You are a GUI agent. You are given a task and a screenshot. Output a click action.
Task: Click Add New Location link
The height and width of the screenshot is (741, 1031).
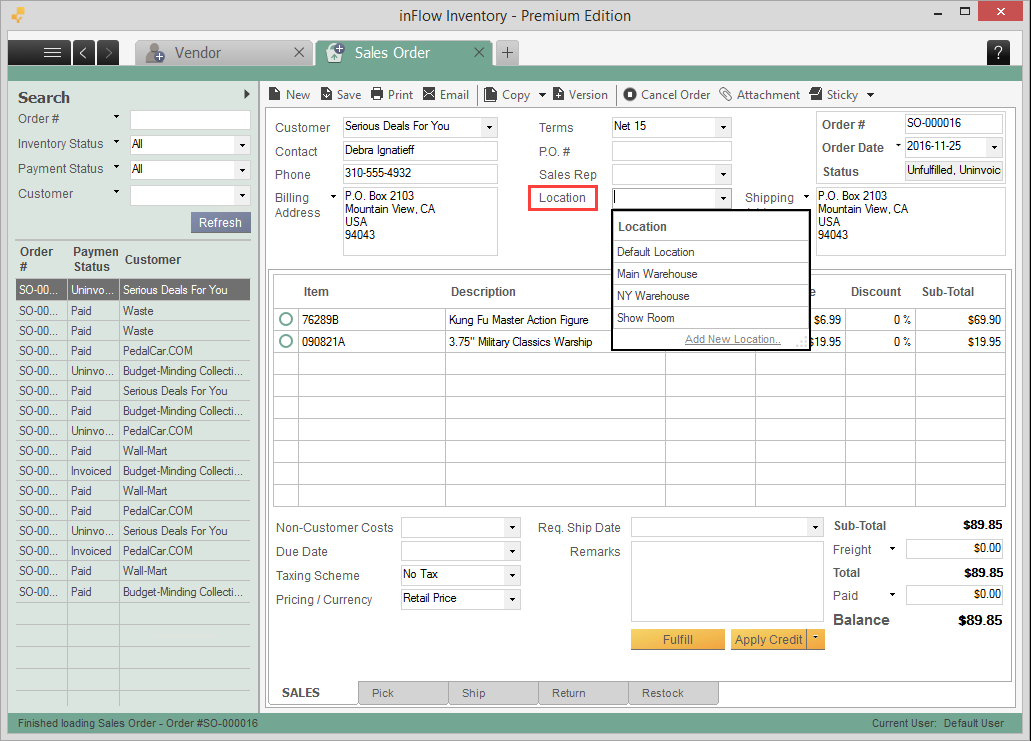(x=732, y=339)
